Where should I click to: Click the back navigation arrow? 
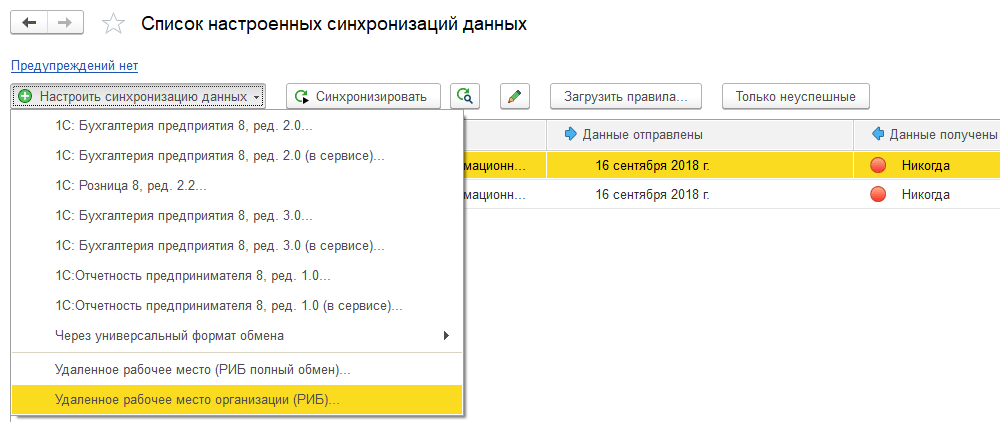pyautogui.click(x=29, y=22)
